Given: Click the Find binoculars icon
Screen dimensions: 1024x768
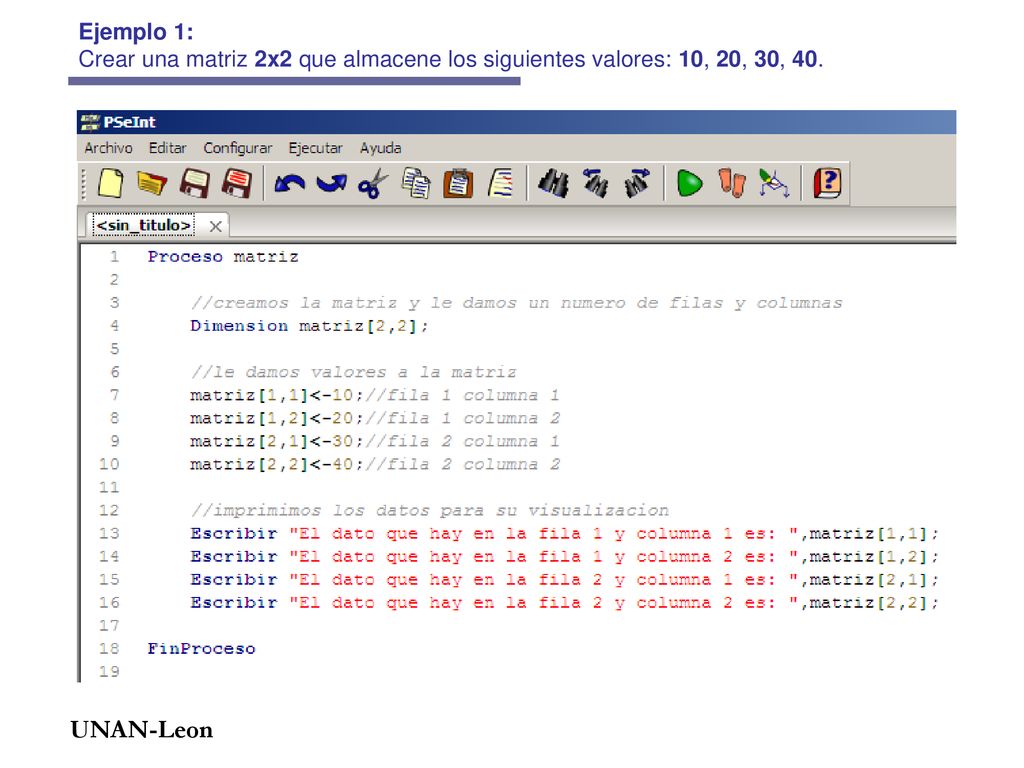Looking at the screenshot, I should pyautogui.click(x=553, y=184).
